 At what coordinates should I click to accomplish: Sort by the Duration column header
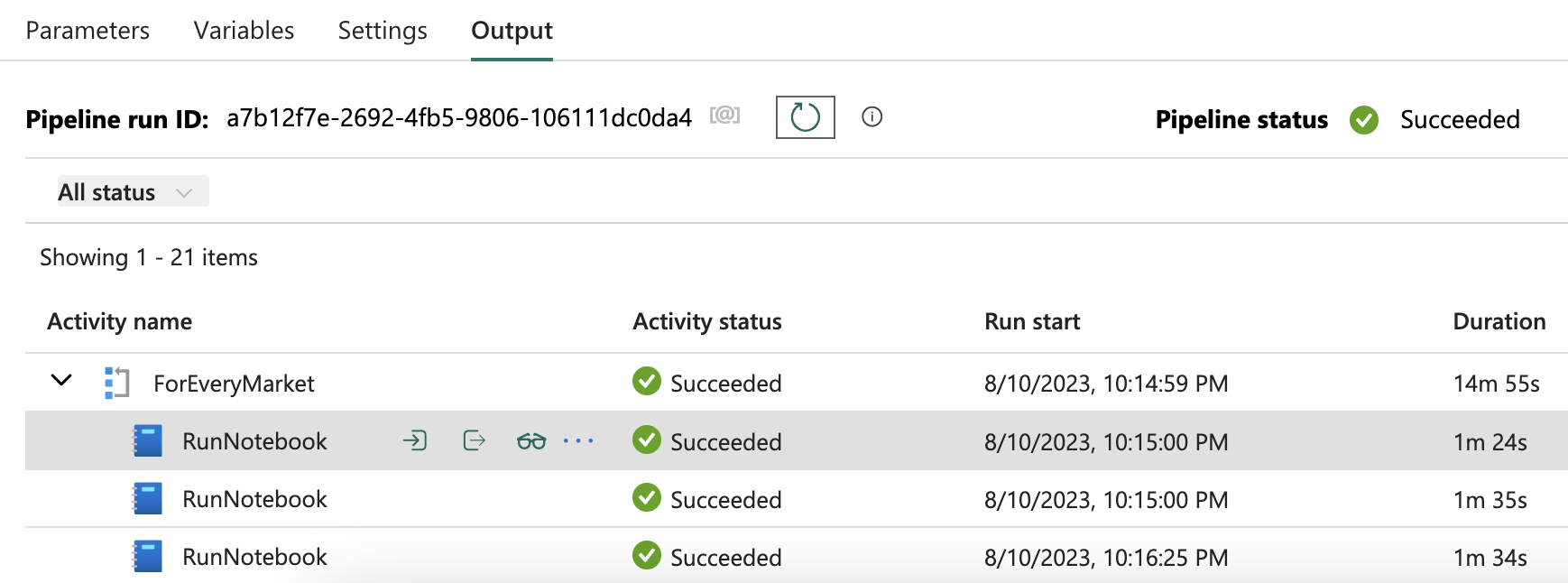coord(1499,321)
